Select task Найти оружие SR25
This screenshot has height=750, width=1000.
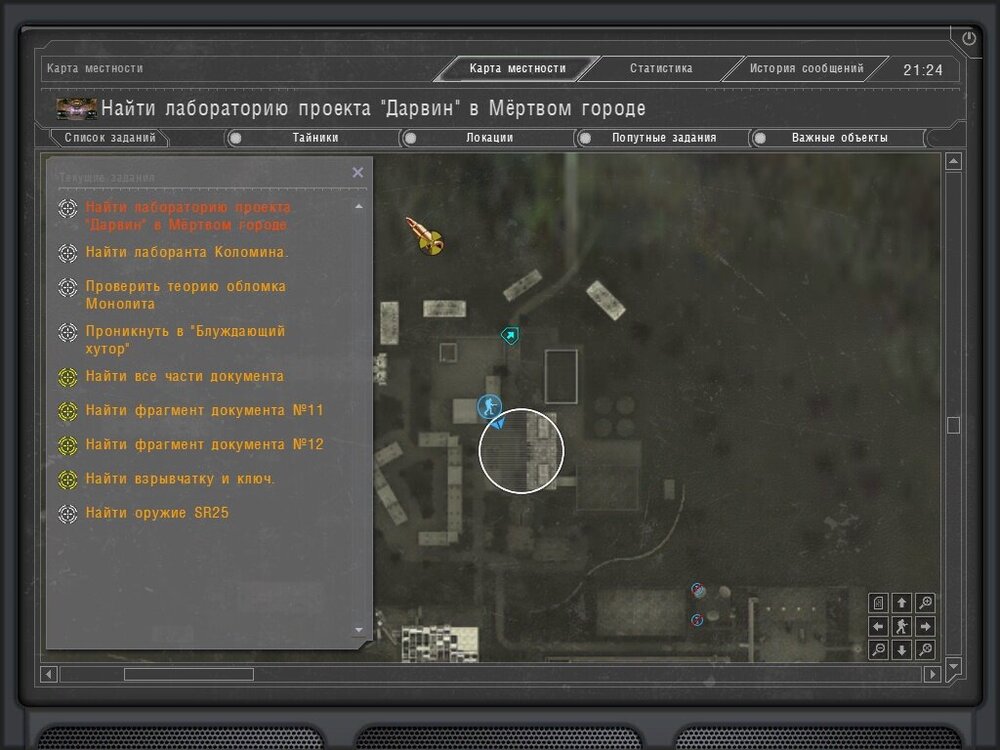click(x=157, y=513)
